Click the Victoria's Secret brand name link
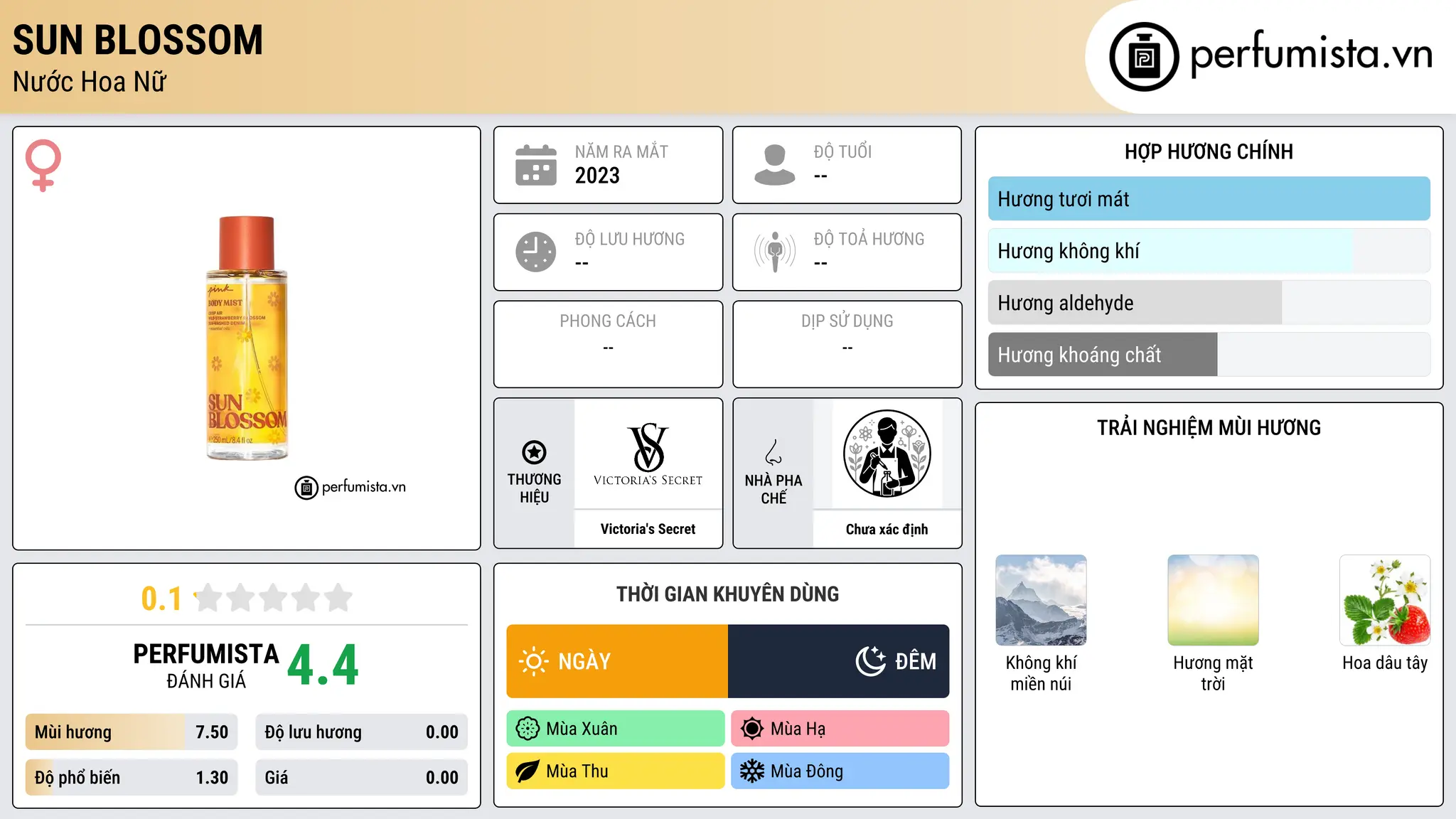Screen dimensions: 1456x819 pyautogui.click(x=648, y=529)
